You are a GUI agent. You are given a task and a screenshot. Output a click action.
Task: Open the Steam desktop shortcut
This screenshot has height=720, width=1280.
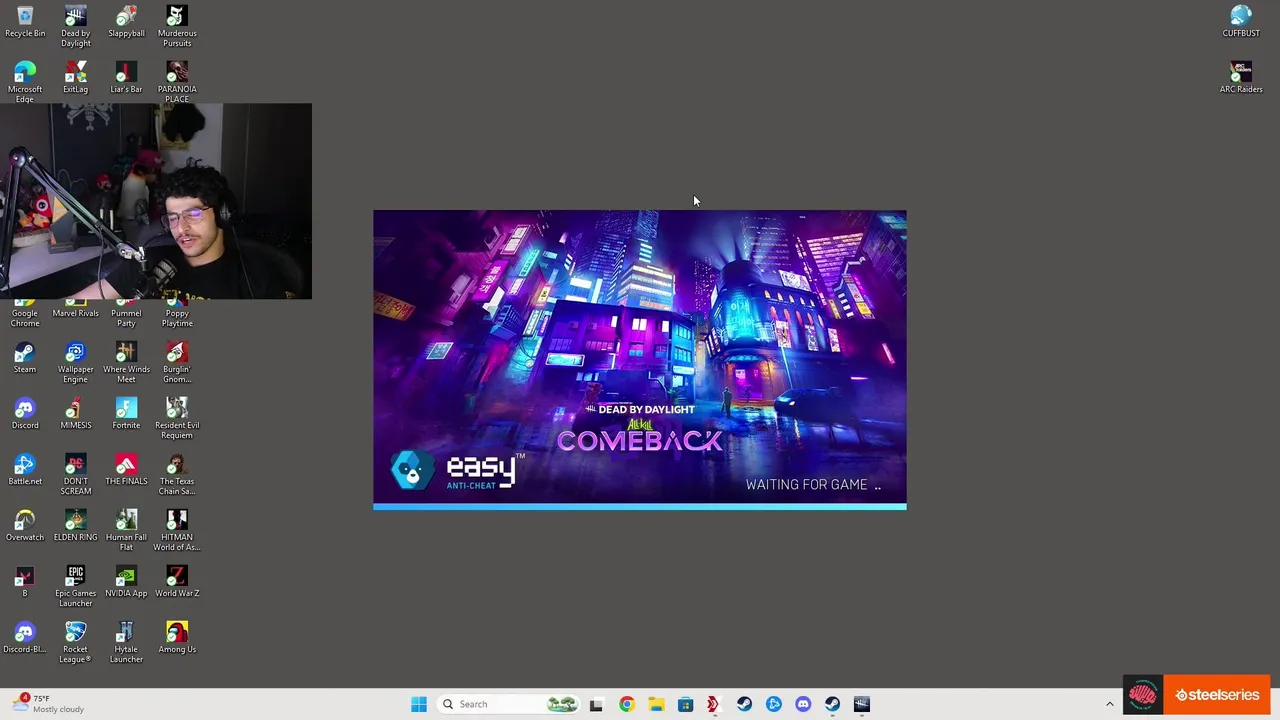click(x=25, y=358)
